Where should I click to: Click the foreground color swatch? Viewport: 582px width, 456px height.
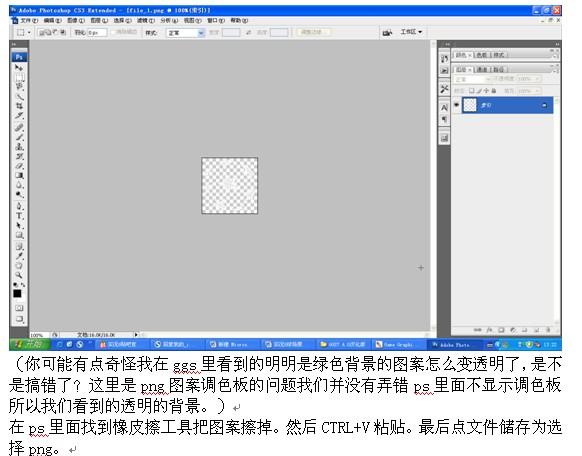tap(17, 293)
